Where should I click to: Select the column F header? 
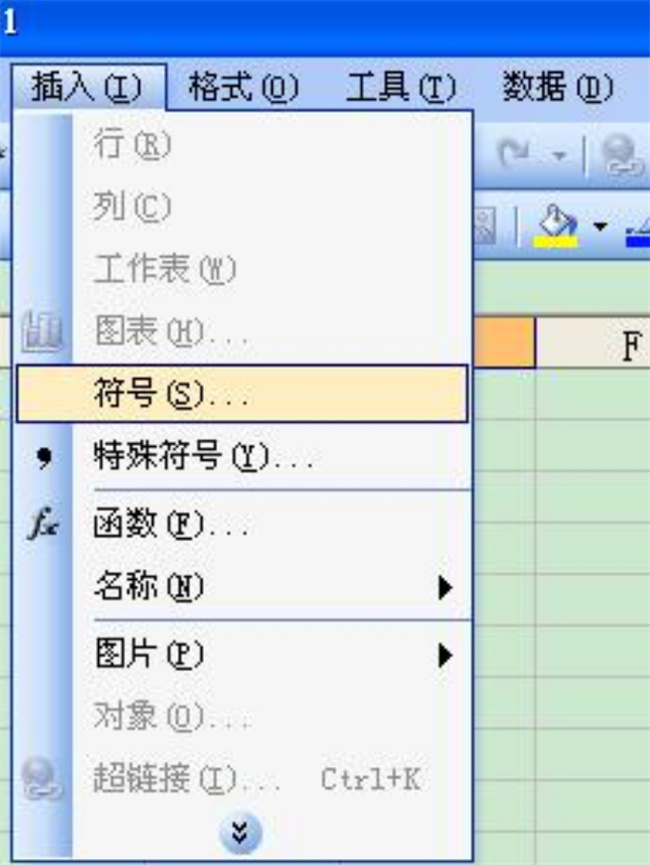(x=593, y=343)
